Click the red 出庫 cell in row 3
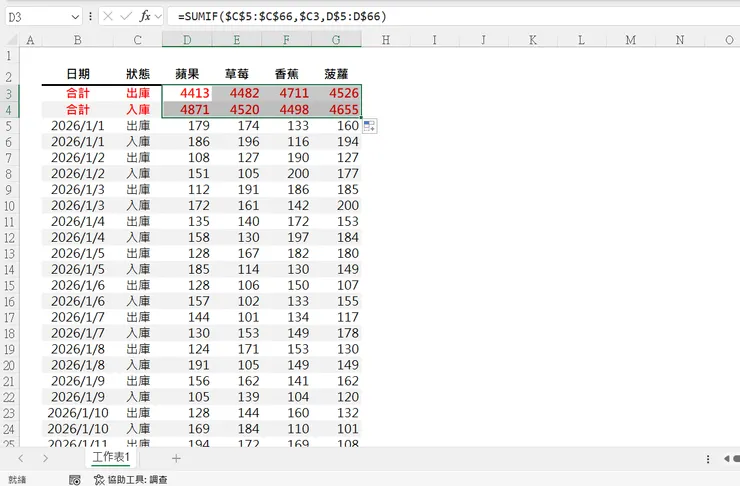The height and width of the screenshot is (486, 740). pos(138,93)
